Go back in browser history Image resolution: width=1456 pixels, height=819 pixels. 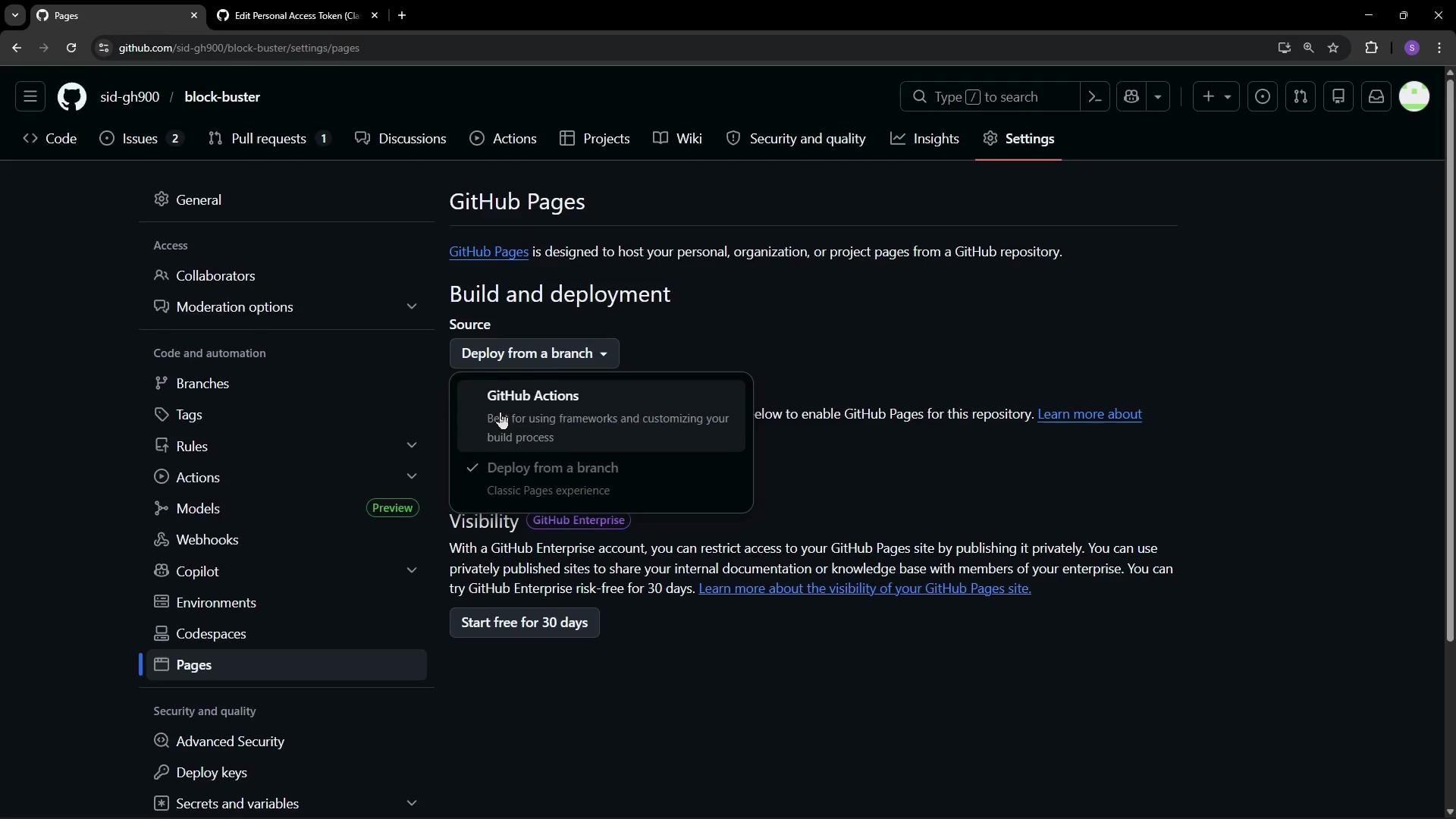click(x=17, y=48)
